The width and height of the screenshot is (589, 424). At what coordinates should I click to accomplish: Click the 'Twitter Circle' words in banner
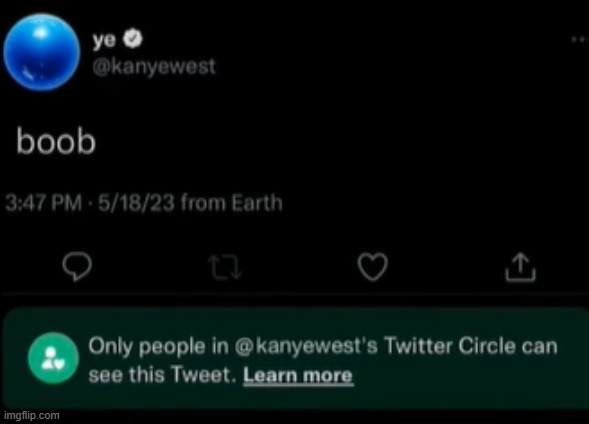(x=450, y=346)
